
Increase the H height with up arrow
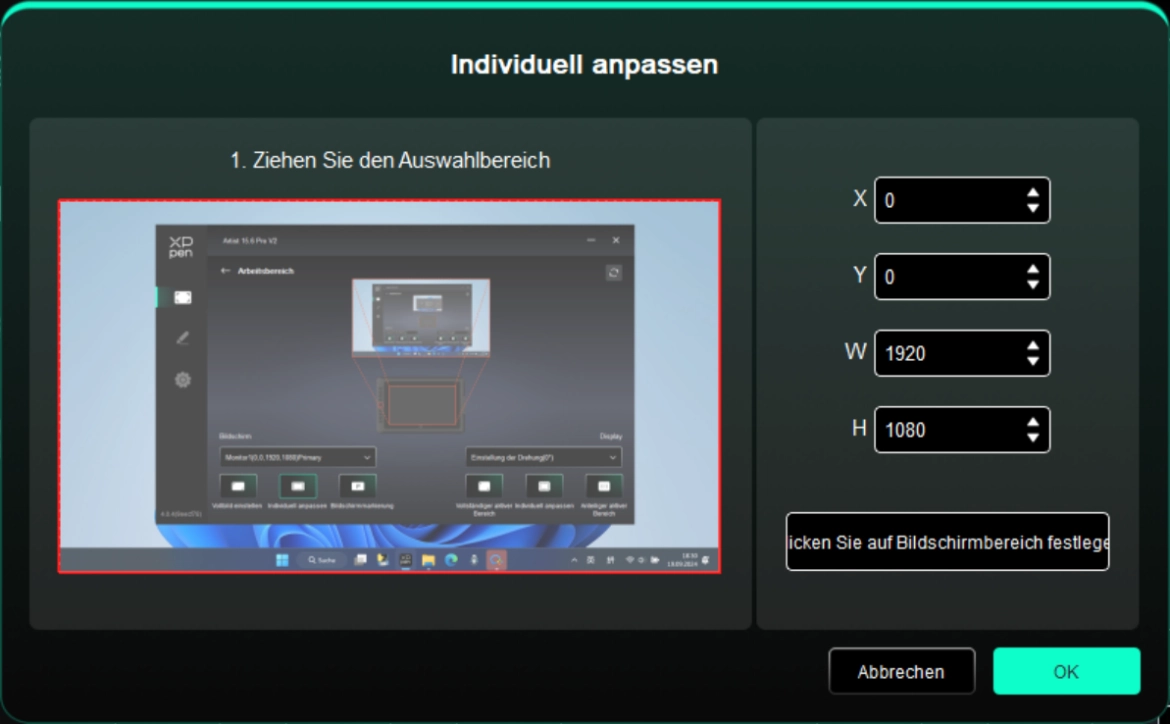click(x=1033, y=422)
